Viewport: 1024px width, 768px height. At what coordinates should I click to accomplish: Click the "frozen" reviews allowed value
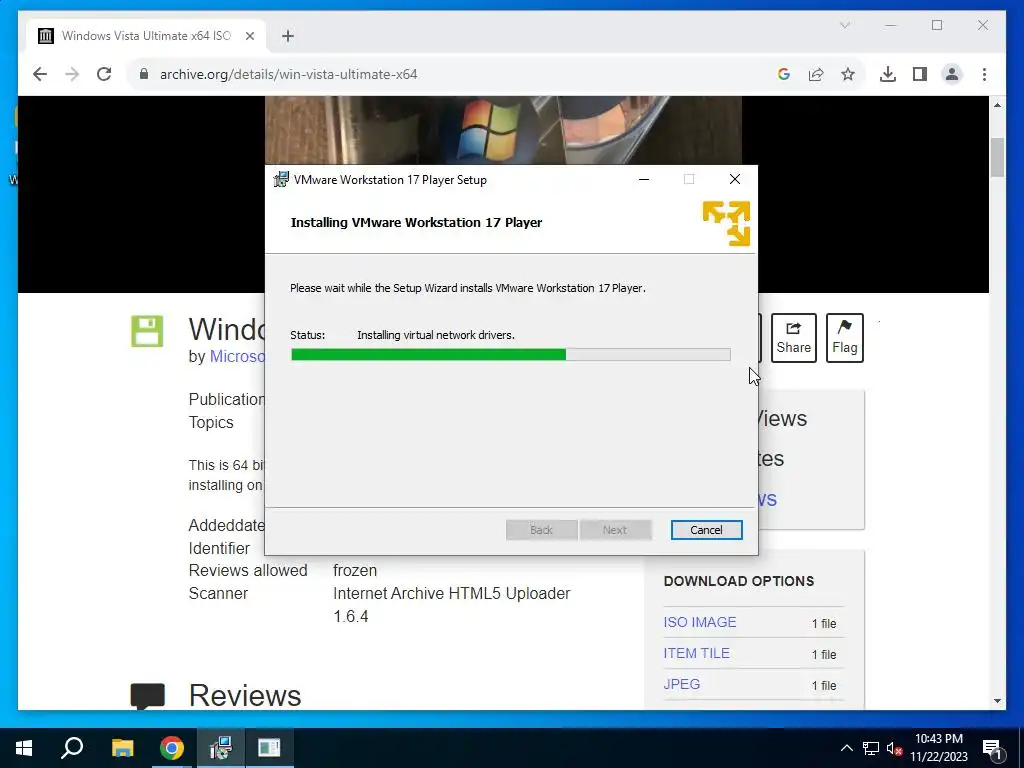point(355,570)
